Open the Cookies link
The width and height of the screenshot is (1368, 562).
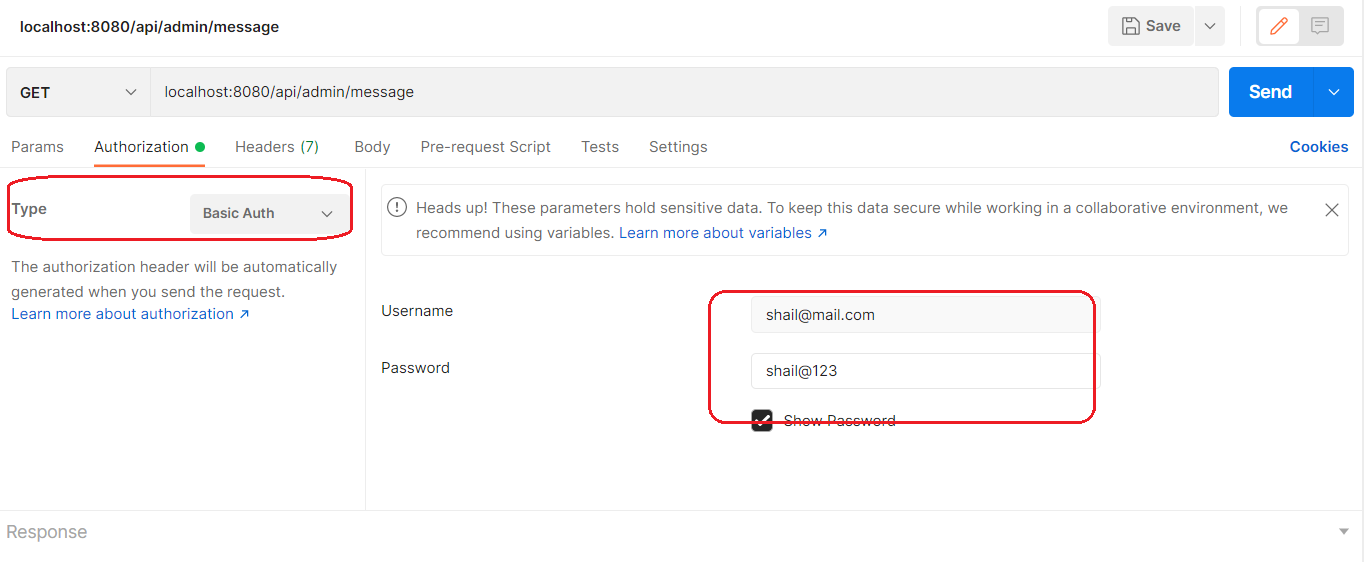pyautogui.click(x=1319, y=147)
